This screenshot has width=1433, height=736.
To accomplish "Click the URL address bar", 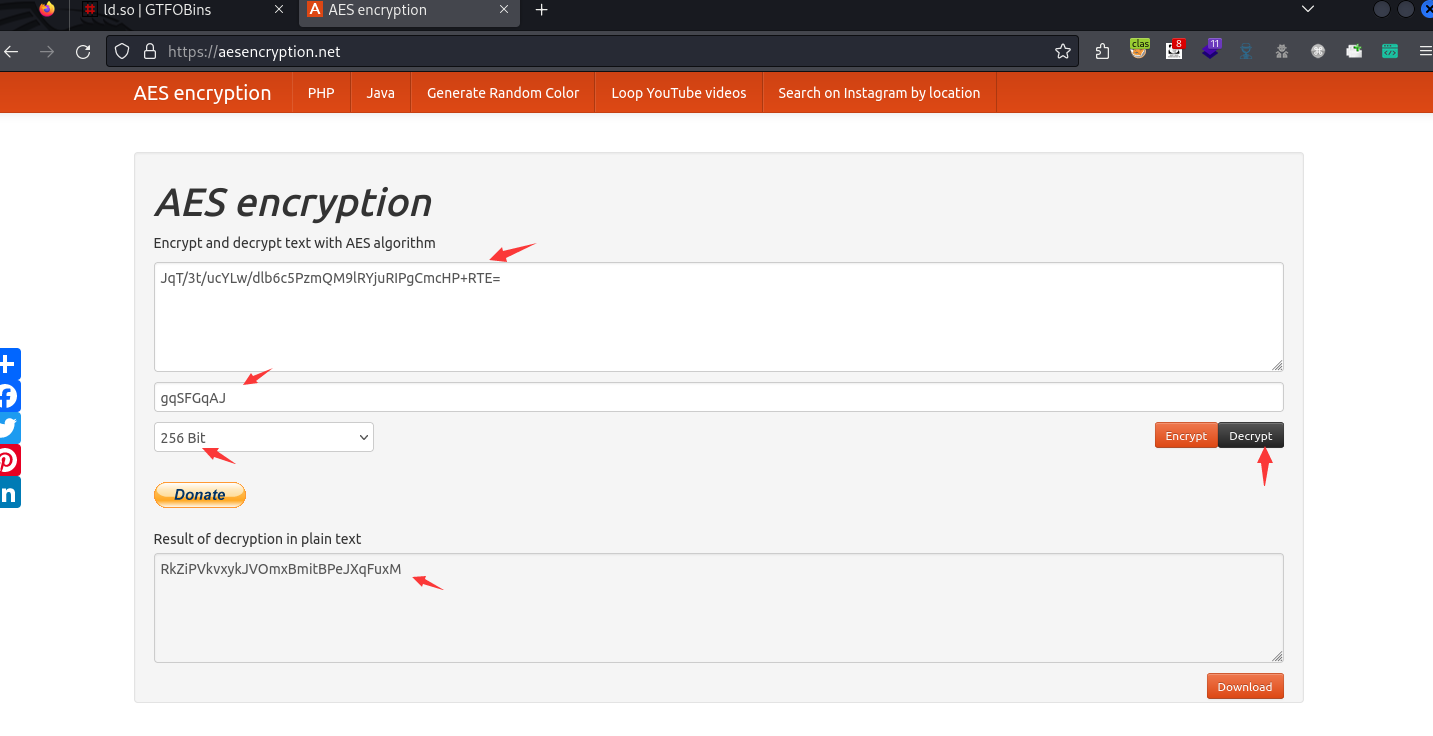I will click(x=592, y=52).
